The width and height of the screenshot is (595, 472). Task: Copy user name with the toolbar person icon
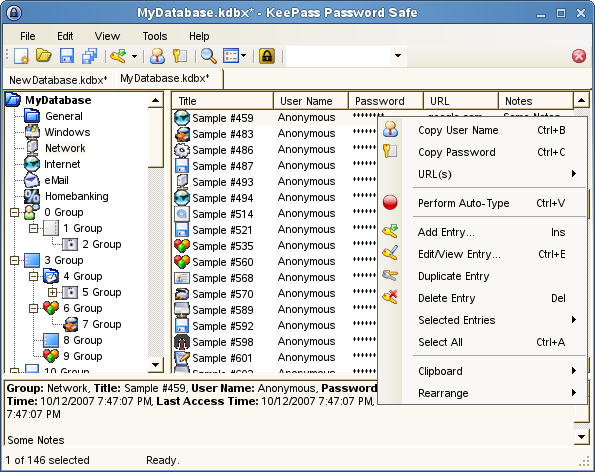157,56
